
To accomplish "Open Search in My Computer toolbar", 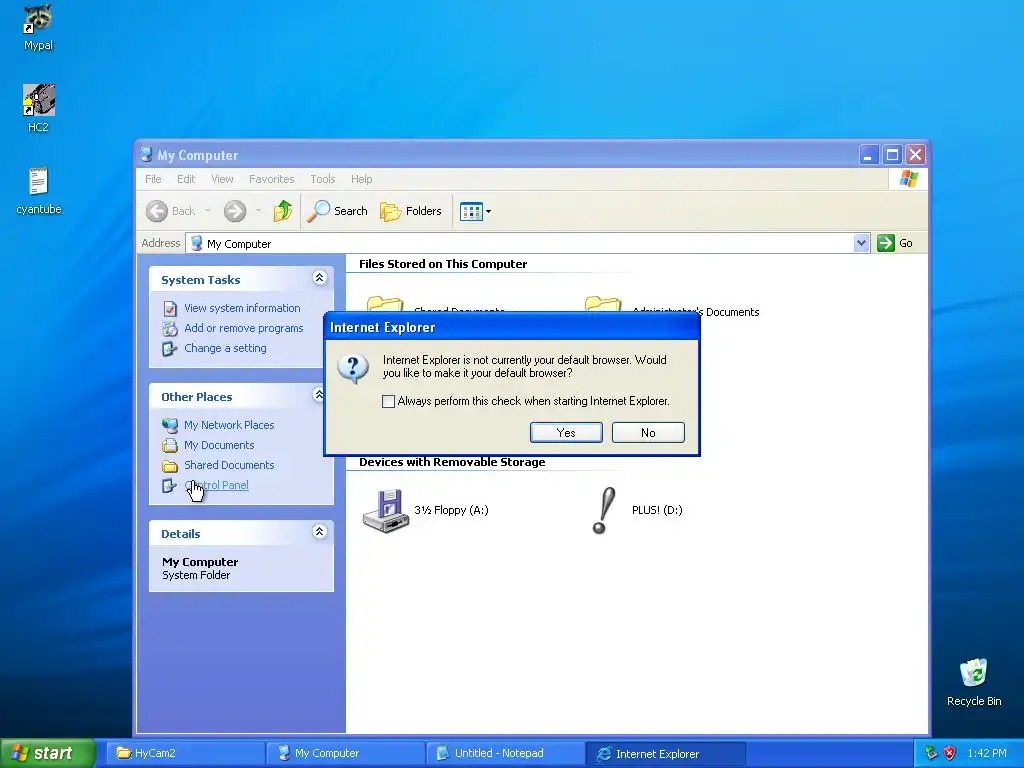I will 338,211.
